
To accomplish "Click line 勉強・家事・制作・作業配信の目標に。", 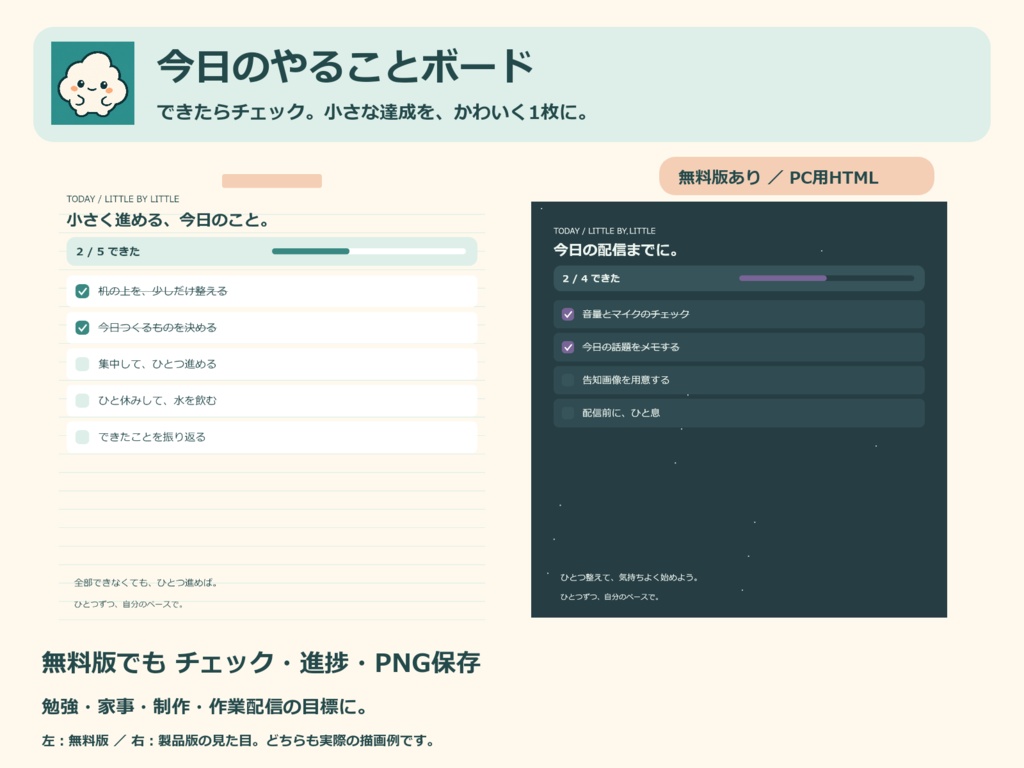I will click(x=206, y=707).
